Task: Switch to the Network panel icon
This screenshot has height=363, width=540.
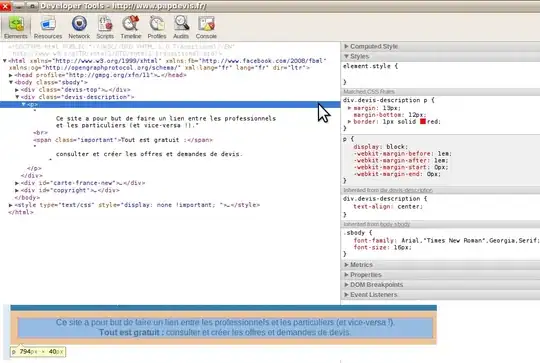Action: tap(79, 28)
